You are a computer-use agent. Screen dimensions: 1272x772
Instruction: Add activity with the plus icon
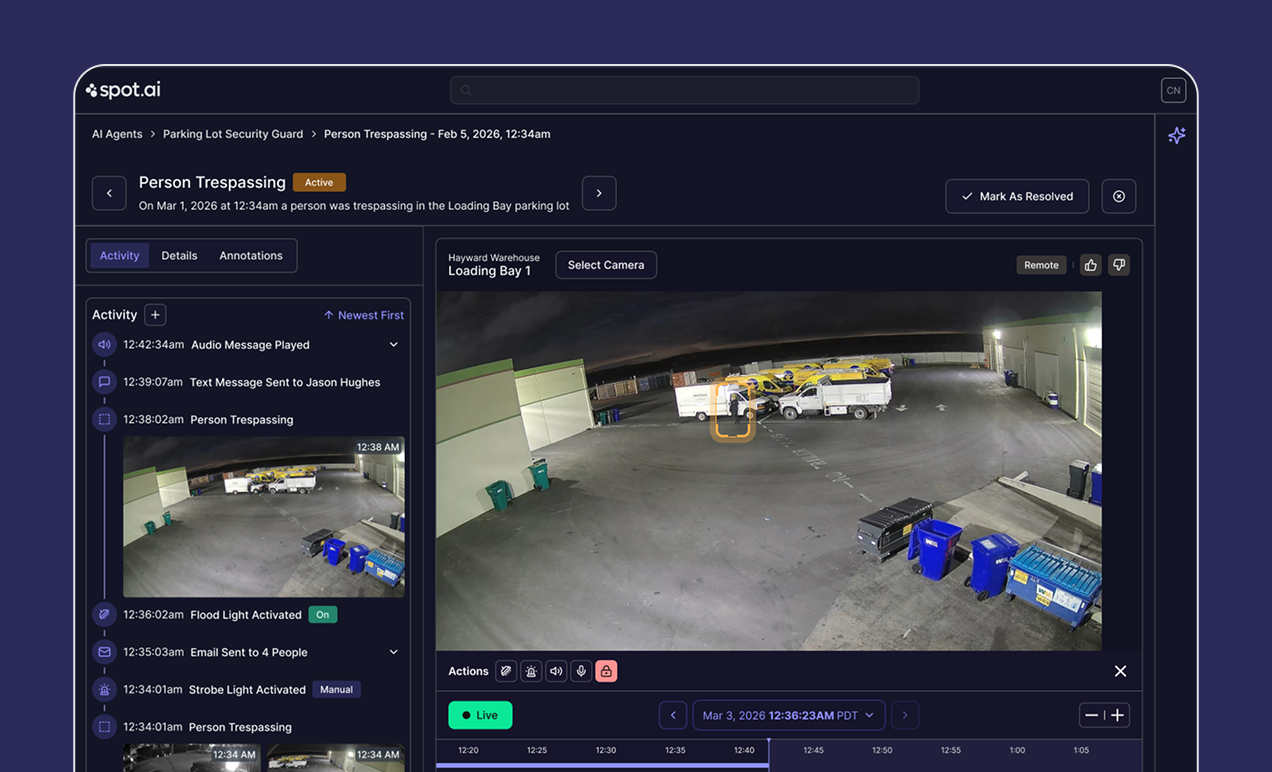tap(155, 315)
